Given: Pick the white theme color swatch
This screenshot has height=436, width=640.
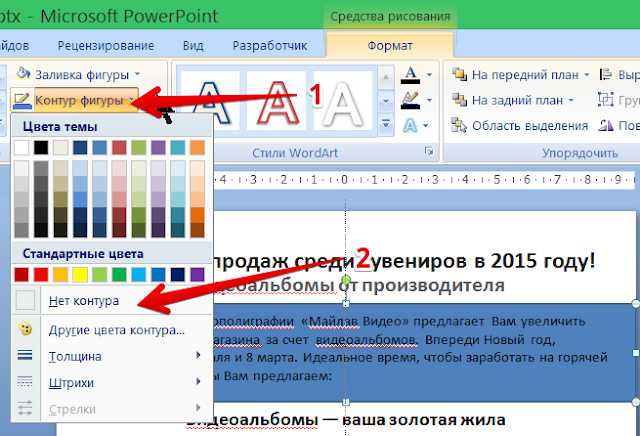Looking at the screenshot, I should [x=22, y=147].
